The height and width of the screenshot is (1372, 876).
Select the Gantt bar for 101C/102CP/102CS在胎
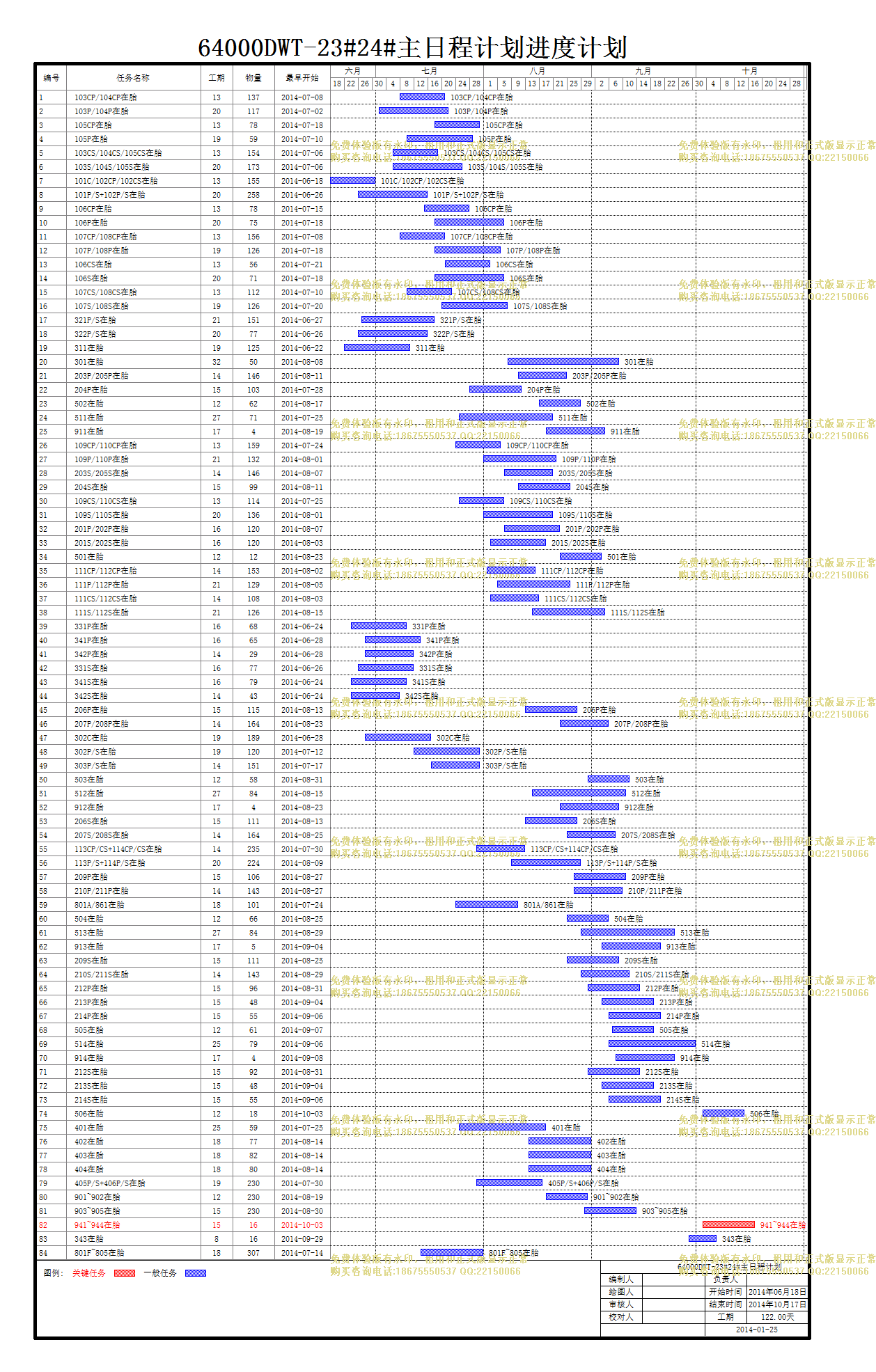[353, 180]
